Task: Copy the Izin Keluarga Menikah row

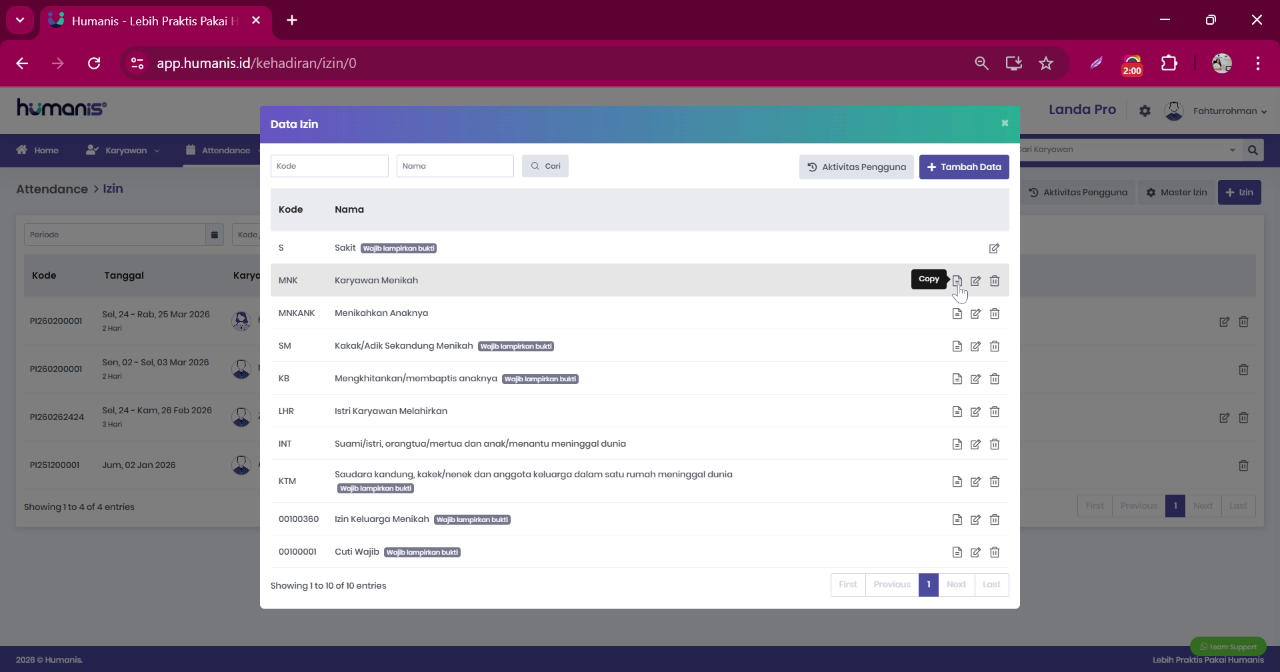Action: (957, 519)
